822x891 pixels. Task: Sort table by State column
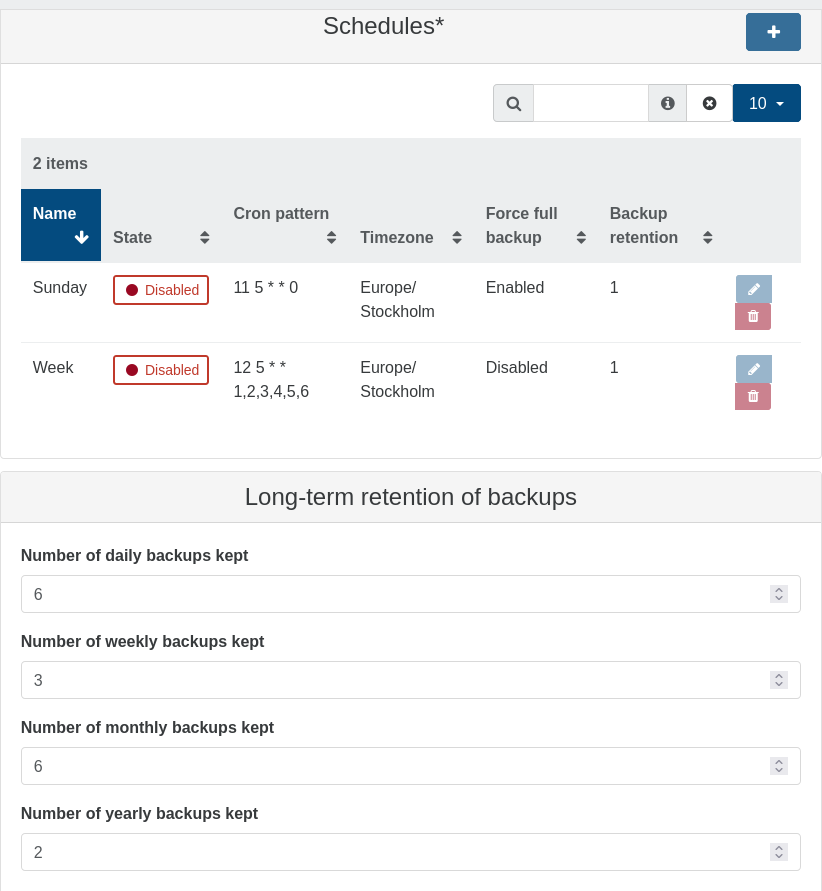point(160,237)
